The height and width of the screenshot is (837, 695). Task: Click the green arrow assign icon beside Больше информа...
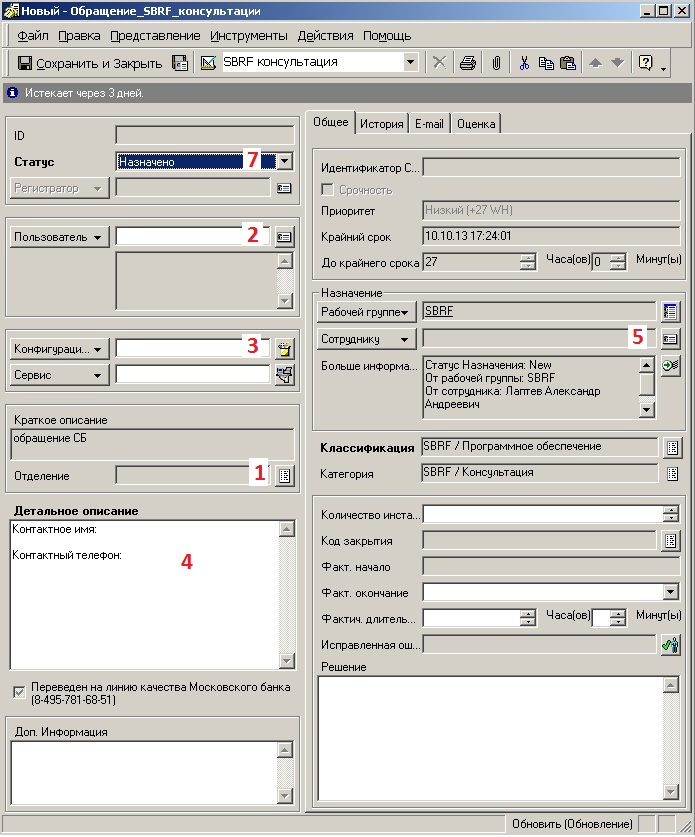670,366
